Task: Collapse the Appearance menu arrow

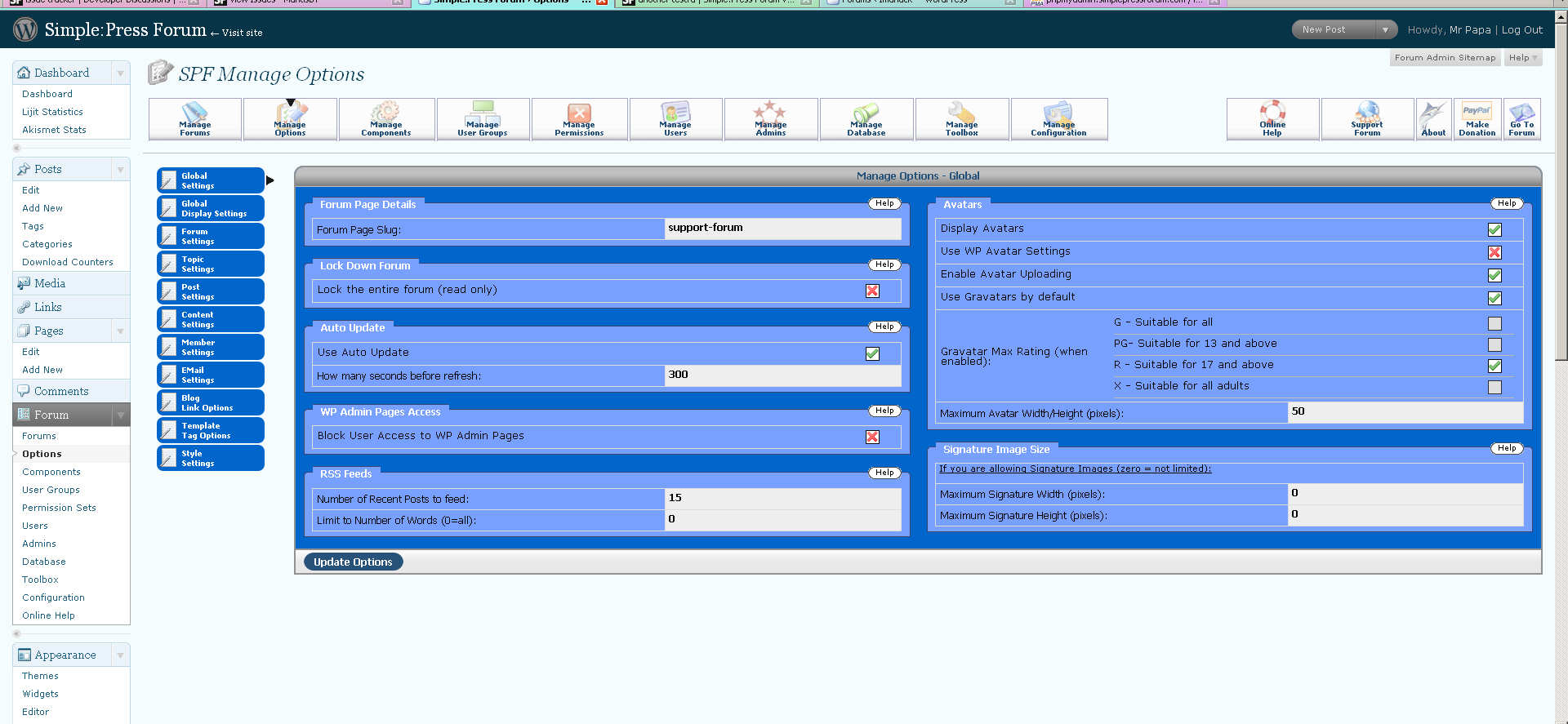Action: coord(120,655)
